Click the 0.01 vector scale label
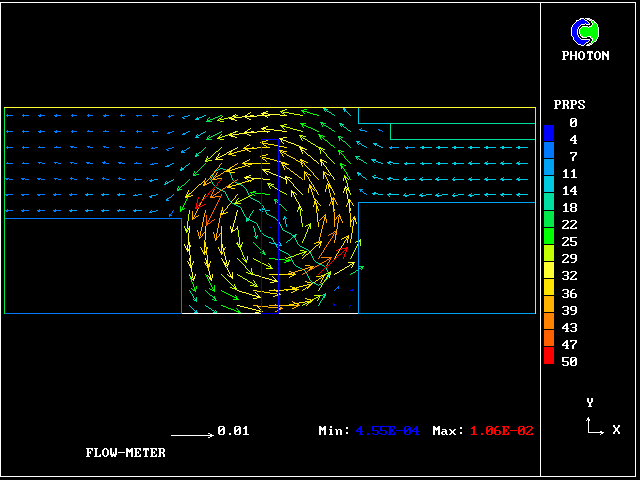The image size is (640, 480). point(233,431)
